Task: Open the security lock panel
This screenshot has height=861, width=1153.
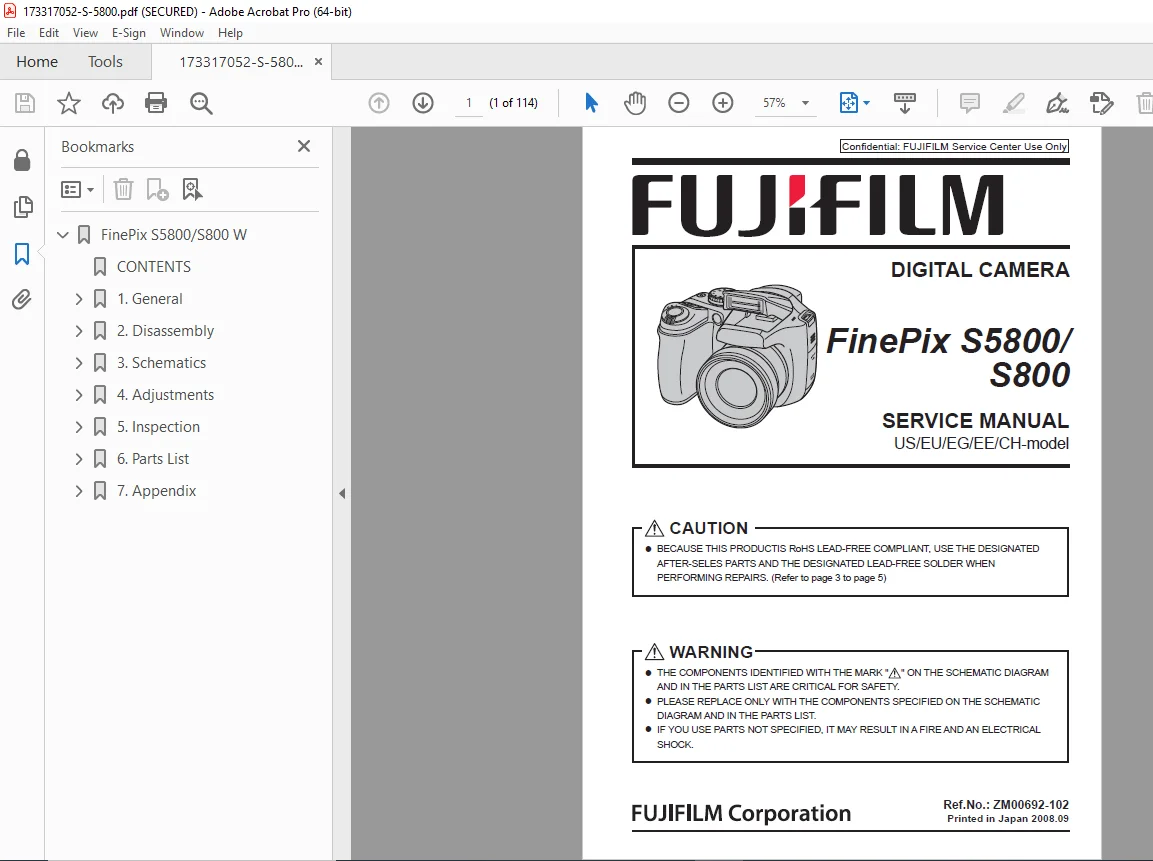Action: (22, 160)
